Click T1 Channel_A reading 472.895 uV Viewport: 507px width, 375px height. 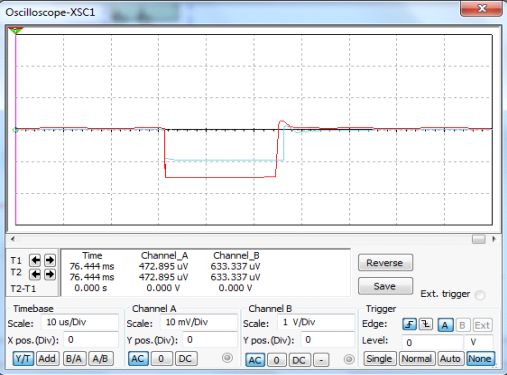[x=163, y=266]
